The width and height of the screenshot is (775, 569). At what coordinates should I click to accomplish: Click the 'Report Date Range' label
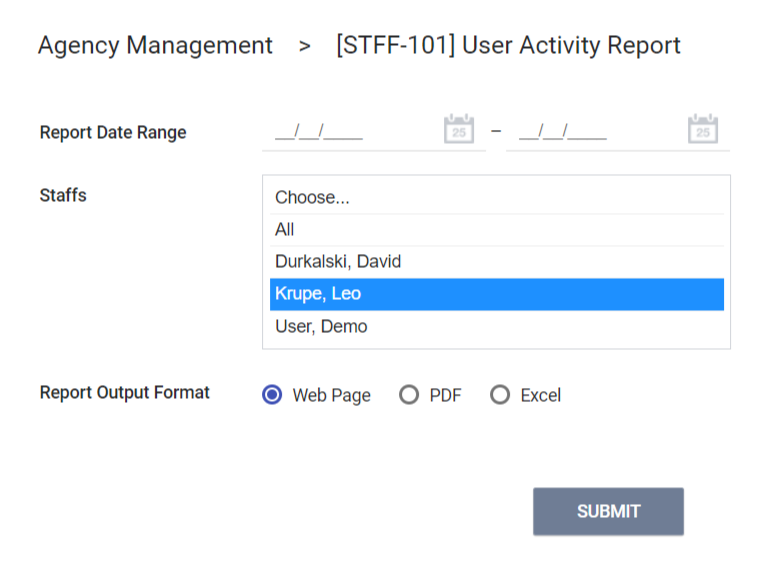tap(113, 132)
